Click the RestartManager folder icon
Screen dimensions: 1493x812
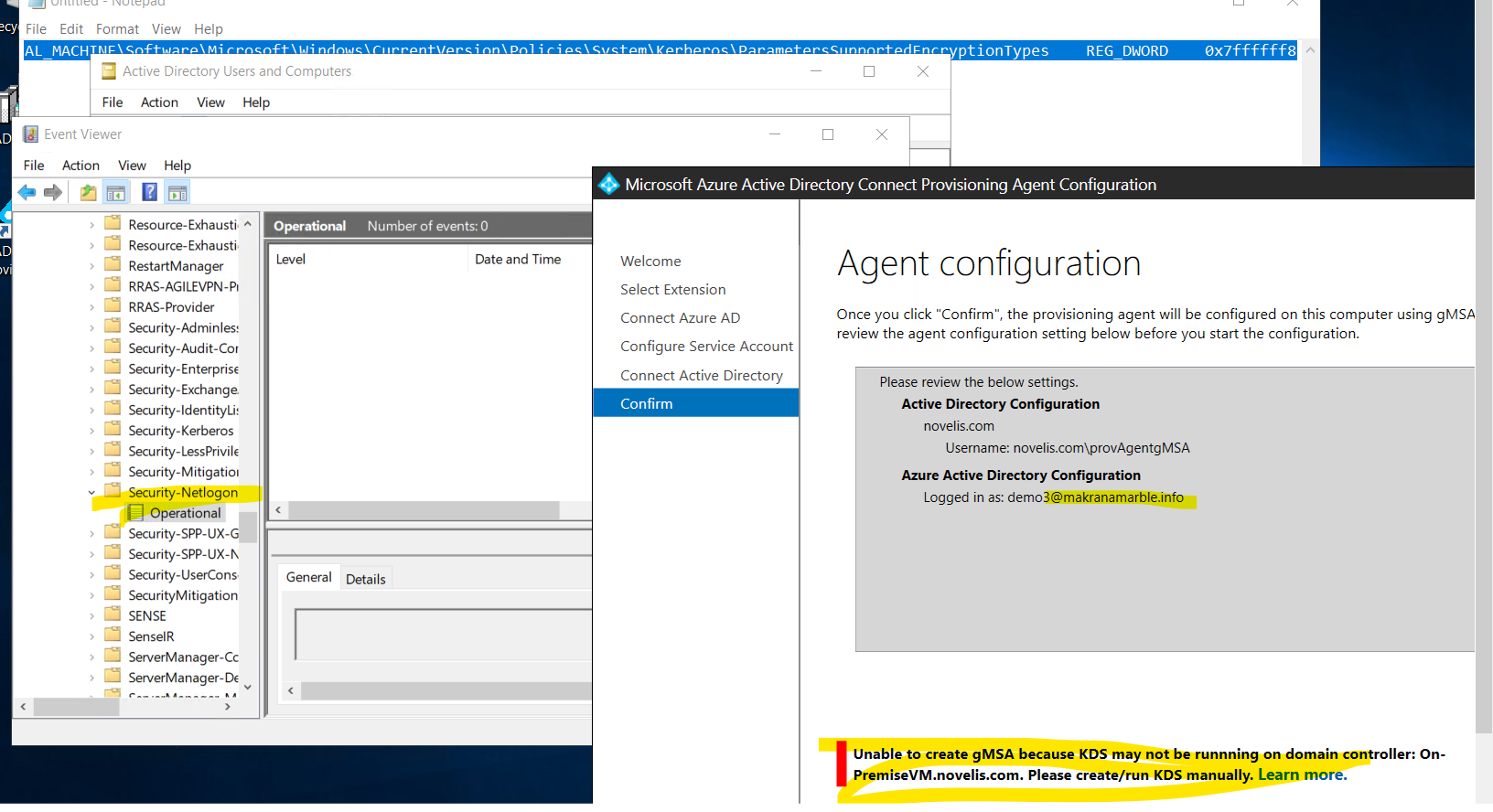point(113,264)
